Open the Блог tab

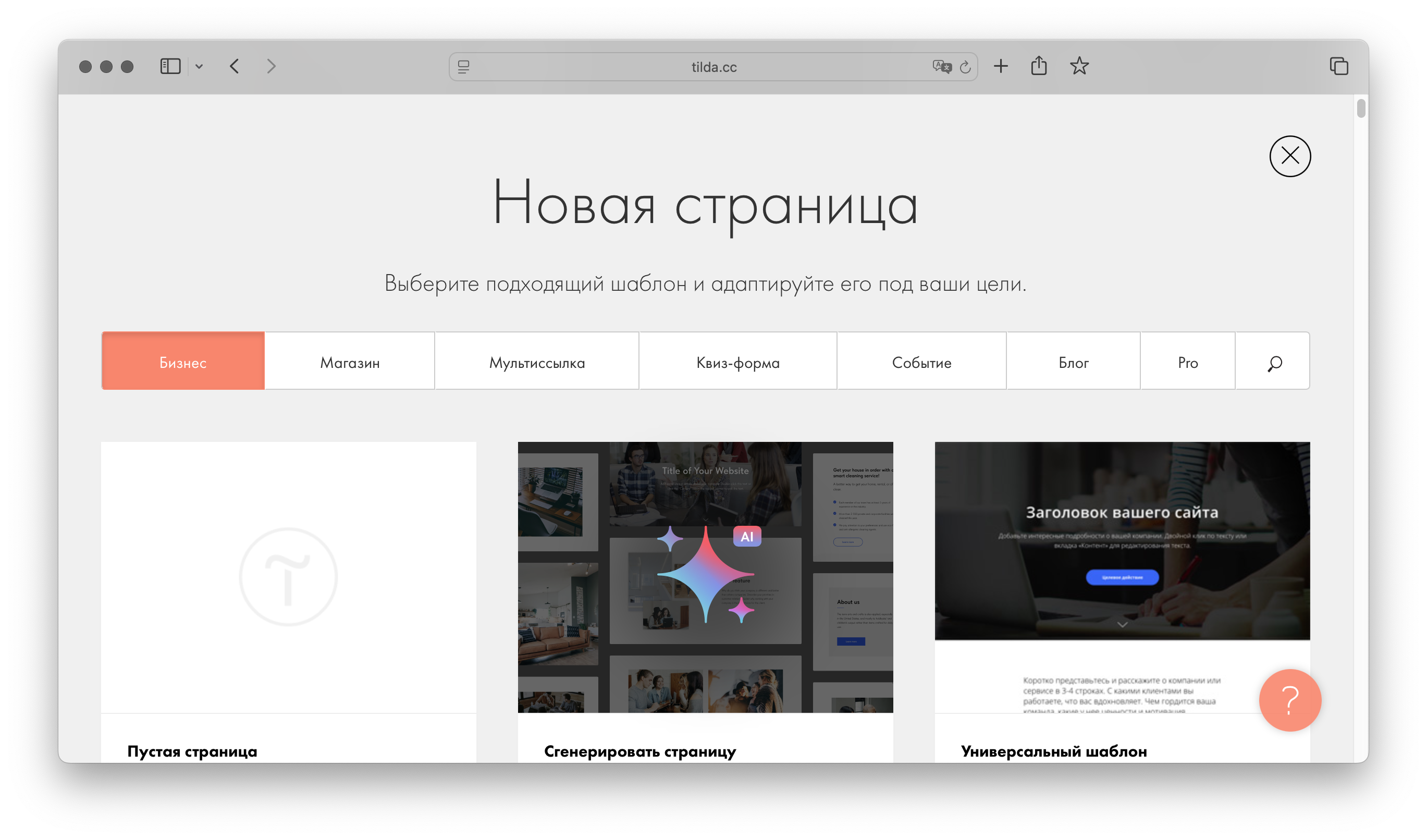click(x=1073, y=361)
